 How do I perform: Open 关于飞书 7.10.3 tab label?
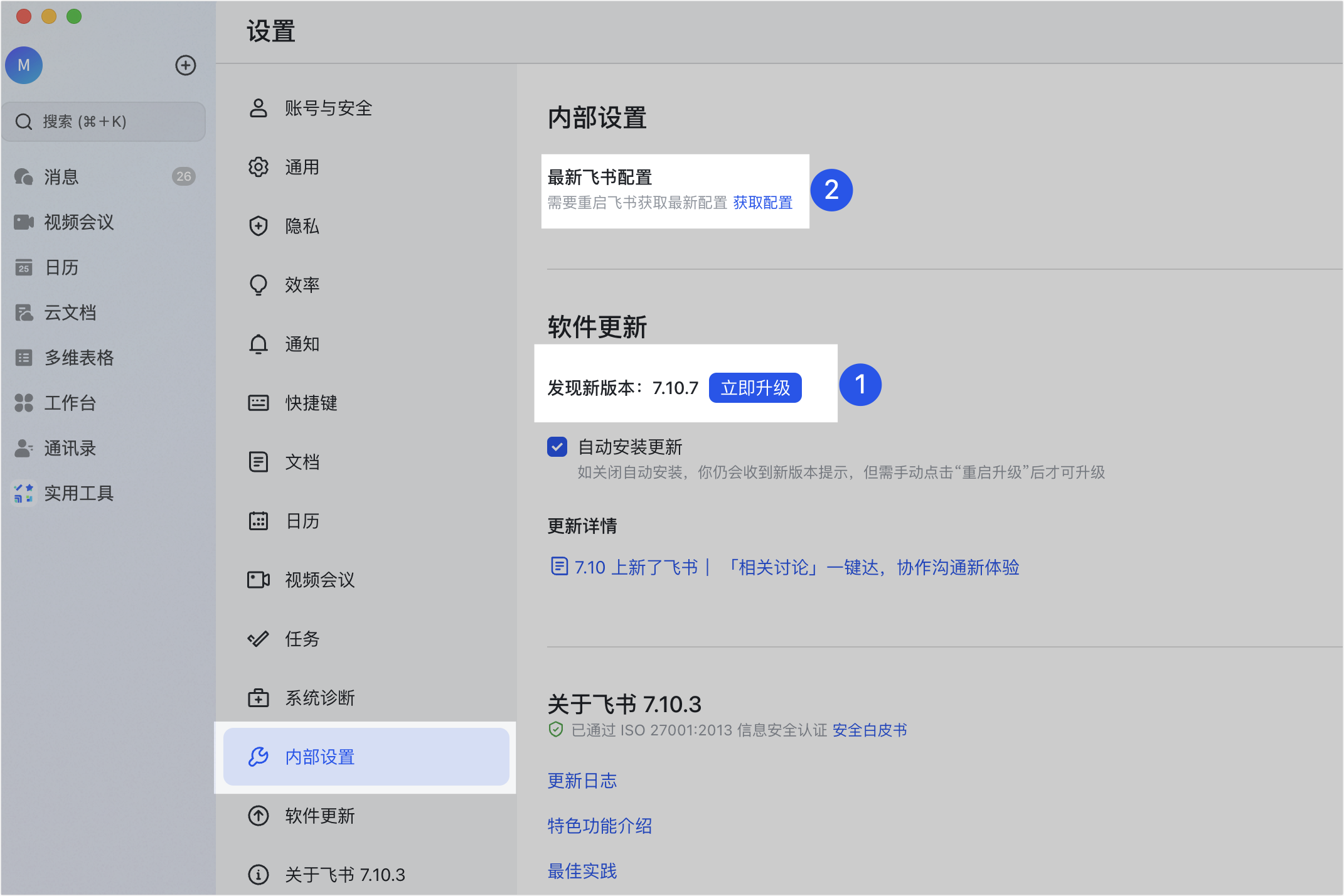(x=345, y=875)
